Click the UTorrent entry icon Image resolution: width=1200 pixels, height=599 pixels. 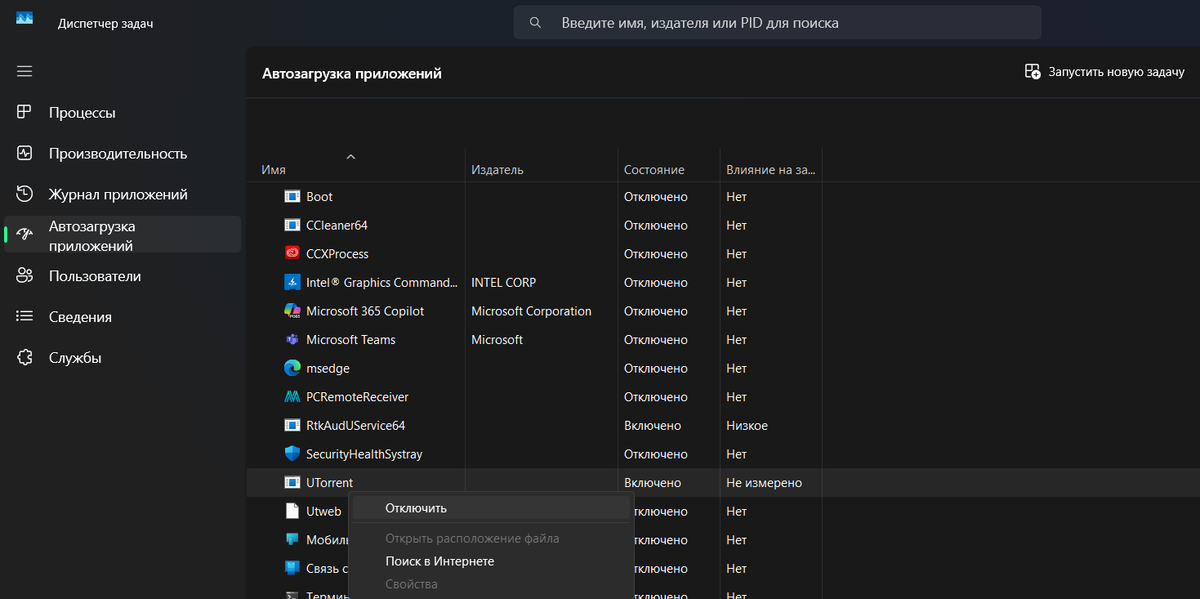tap(292, 483)
